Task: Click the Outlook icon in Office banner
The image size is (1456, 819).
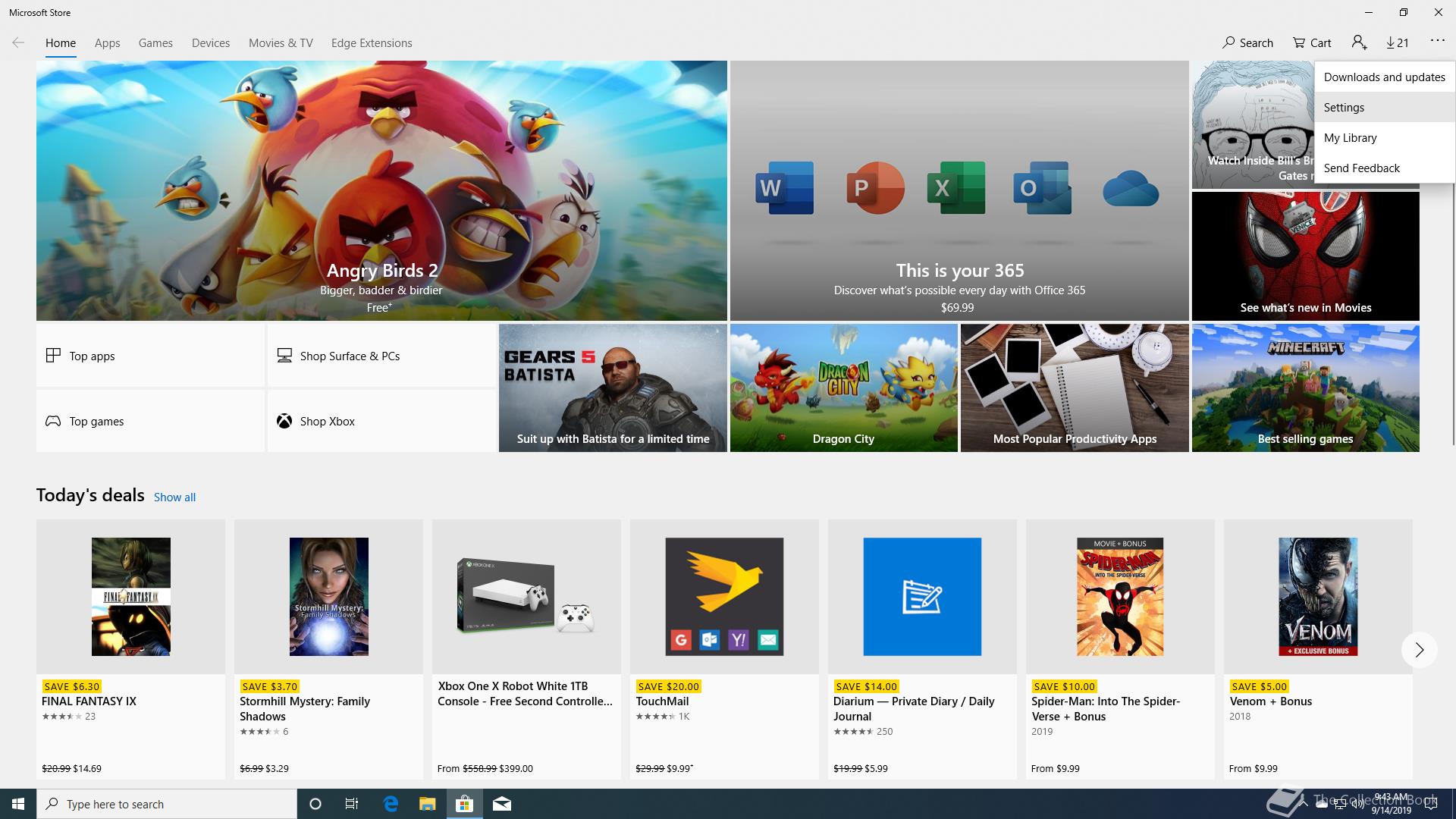Action: click(x=1042, y=187)
